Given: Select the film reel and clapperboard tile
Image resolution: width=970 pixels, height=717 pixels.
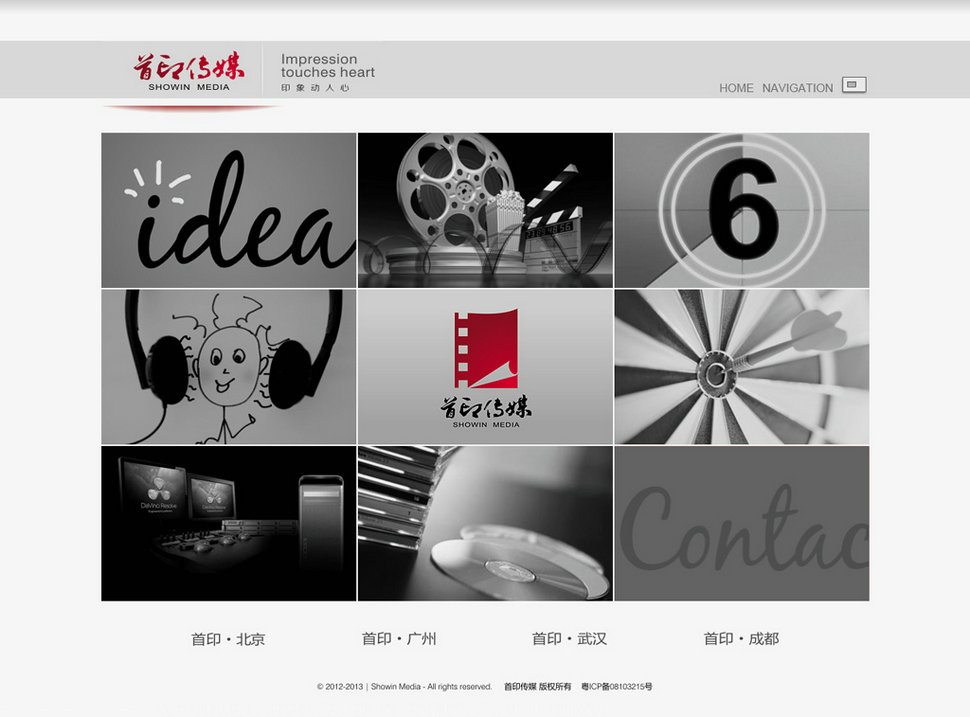Looking at the screenshot, I should 485,210.
